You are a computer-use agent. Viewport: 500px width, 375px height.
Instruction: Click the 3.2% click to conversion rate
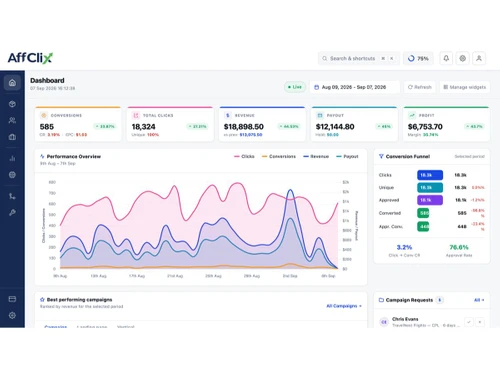pyautogui.click(x=404, y=247)
